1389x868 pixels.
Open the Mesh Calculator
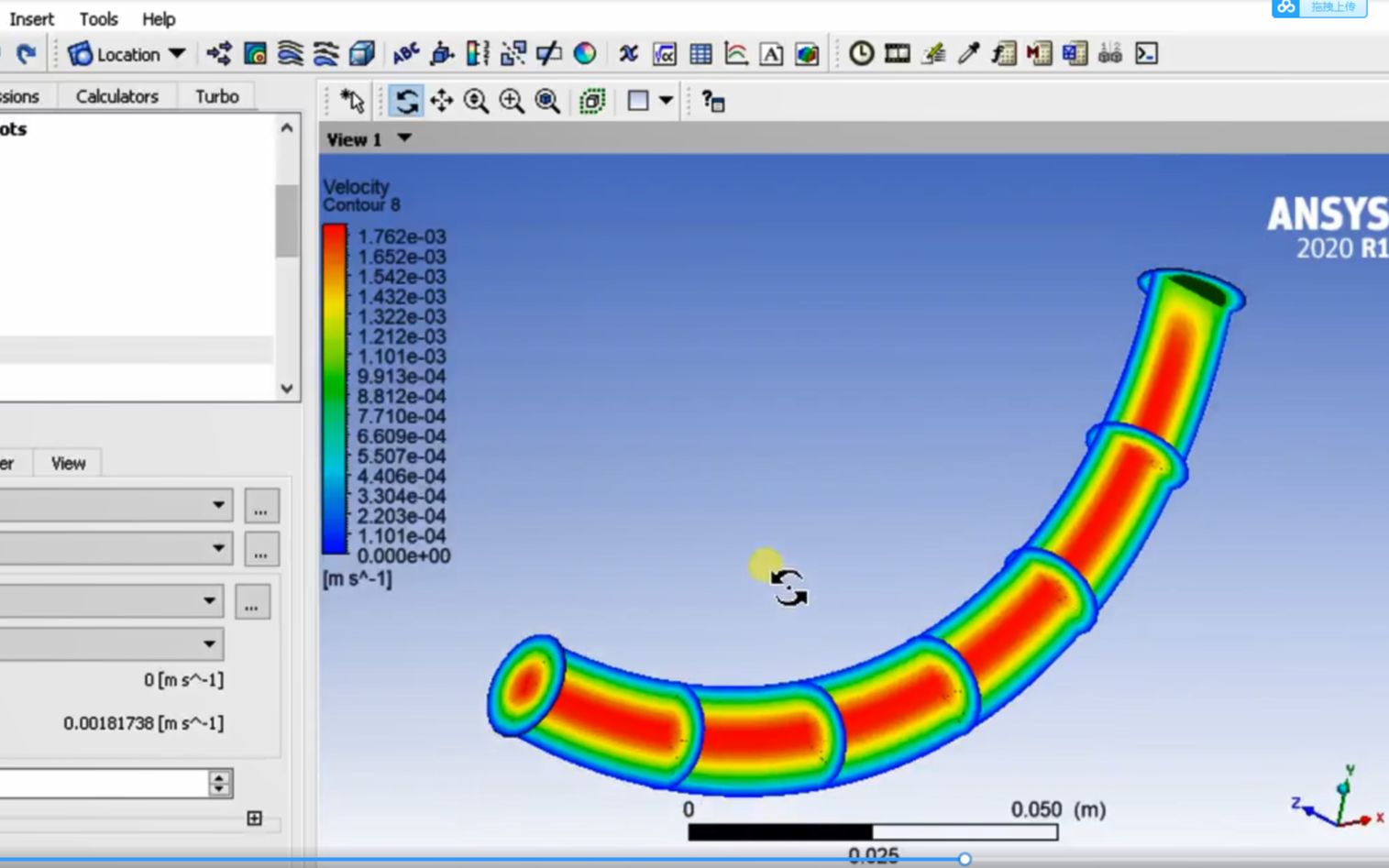tap(1075, 54)
